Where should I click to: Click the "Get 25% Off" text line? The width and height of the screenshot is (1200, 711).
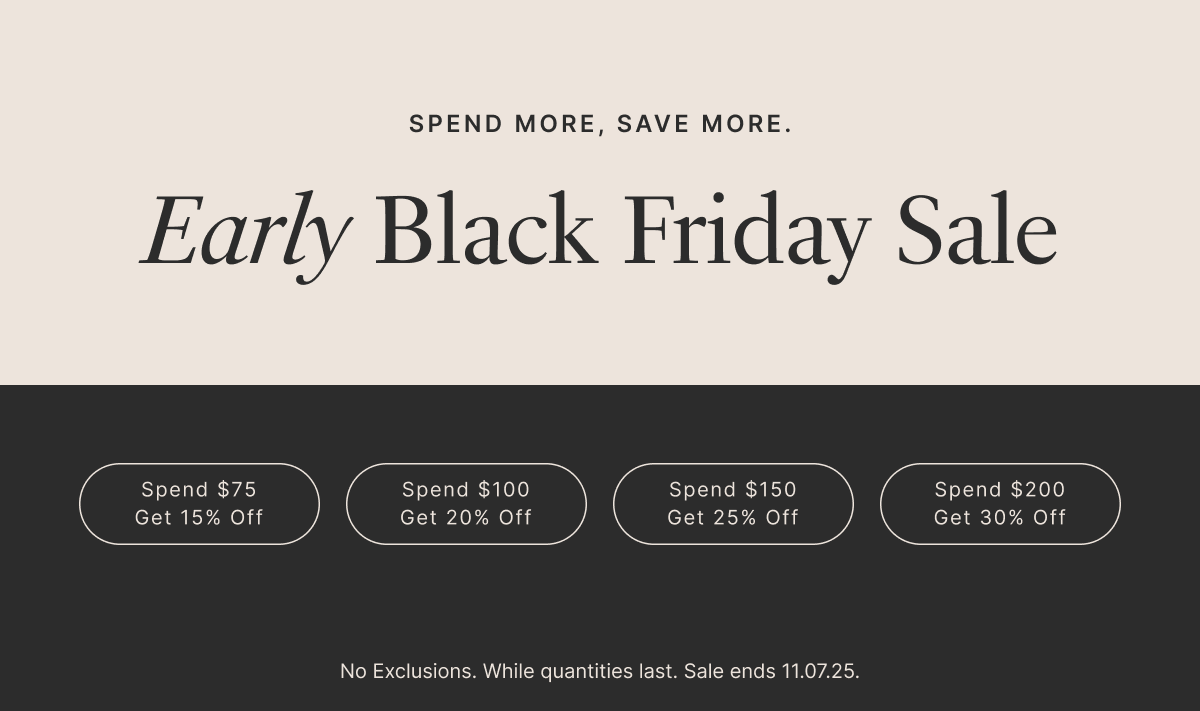pos(733,518)
